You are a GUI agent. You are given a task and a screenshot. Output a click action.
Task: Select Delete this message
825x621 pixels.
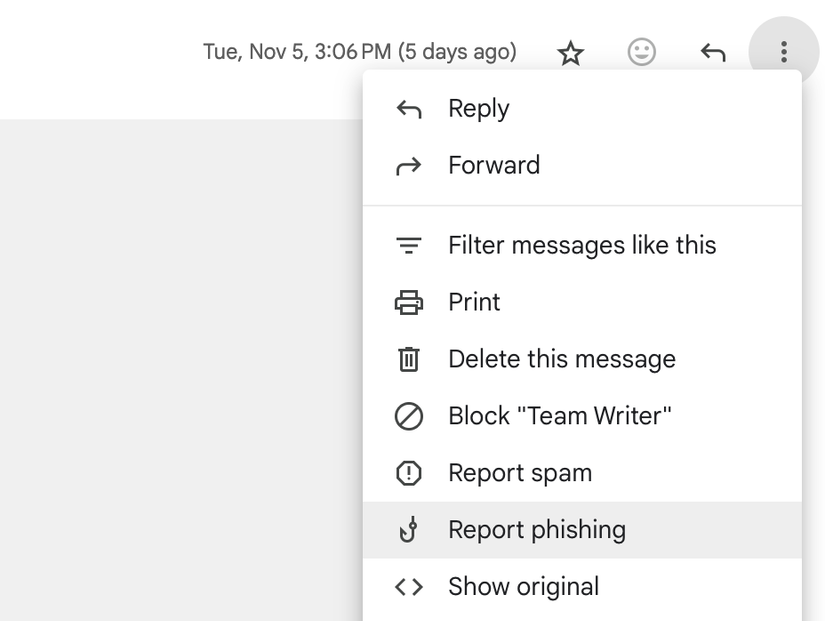[x=561, y=358]
